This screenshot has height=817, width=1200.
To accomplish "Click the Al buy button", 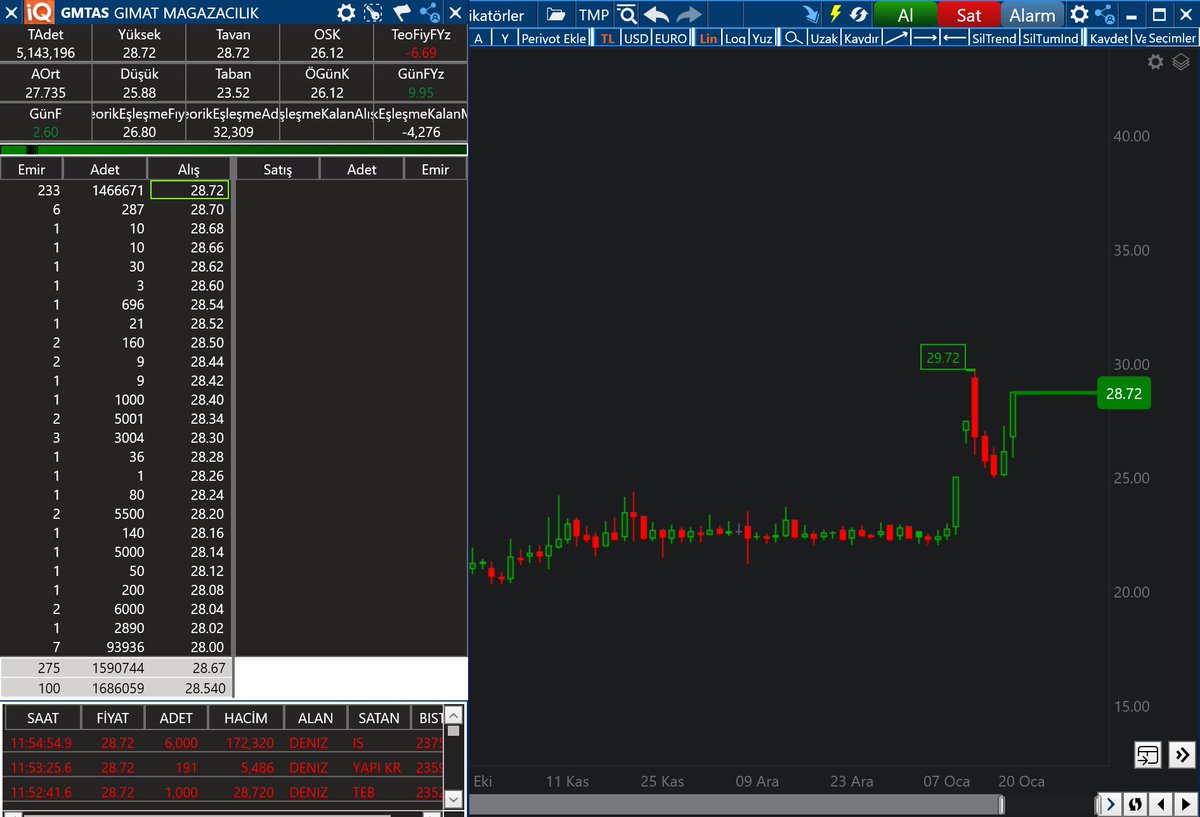I will tap(905, 15).
